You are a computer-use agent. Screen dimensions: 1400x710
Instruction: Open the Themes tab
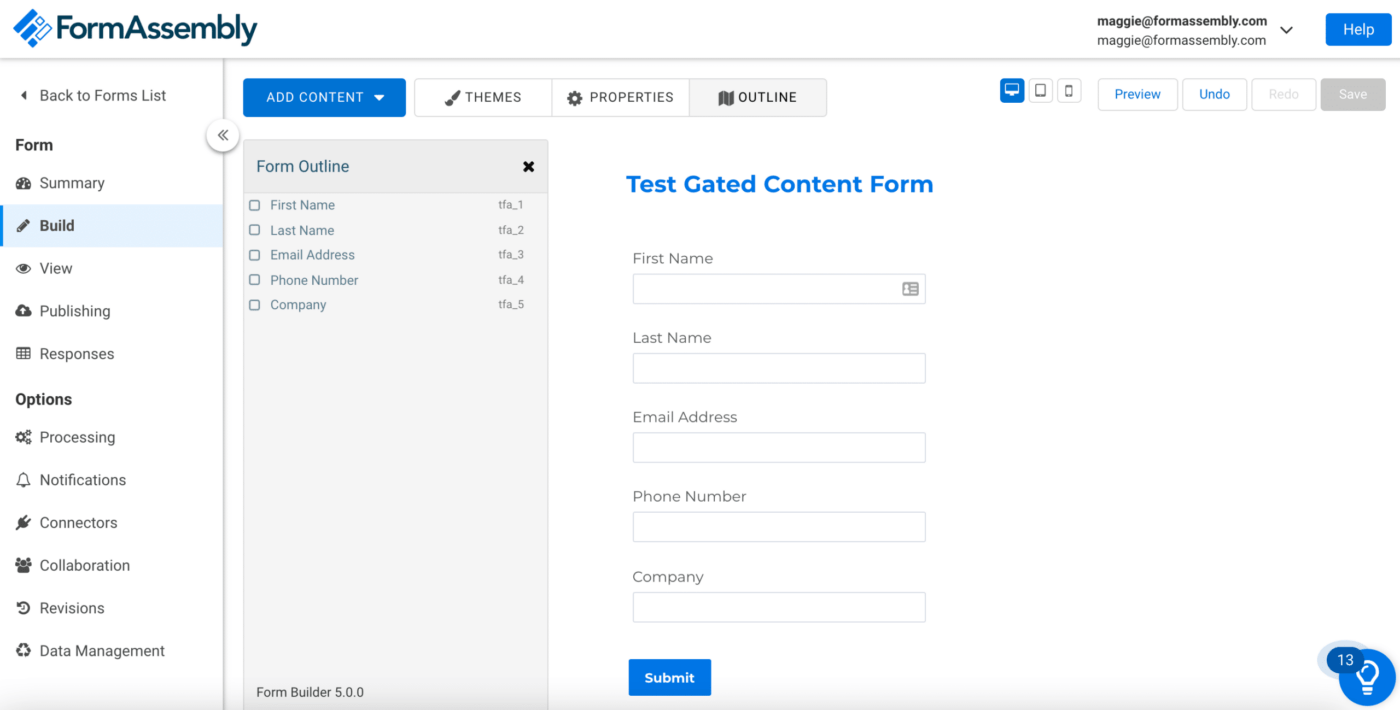click(x=483, y=97)
